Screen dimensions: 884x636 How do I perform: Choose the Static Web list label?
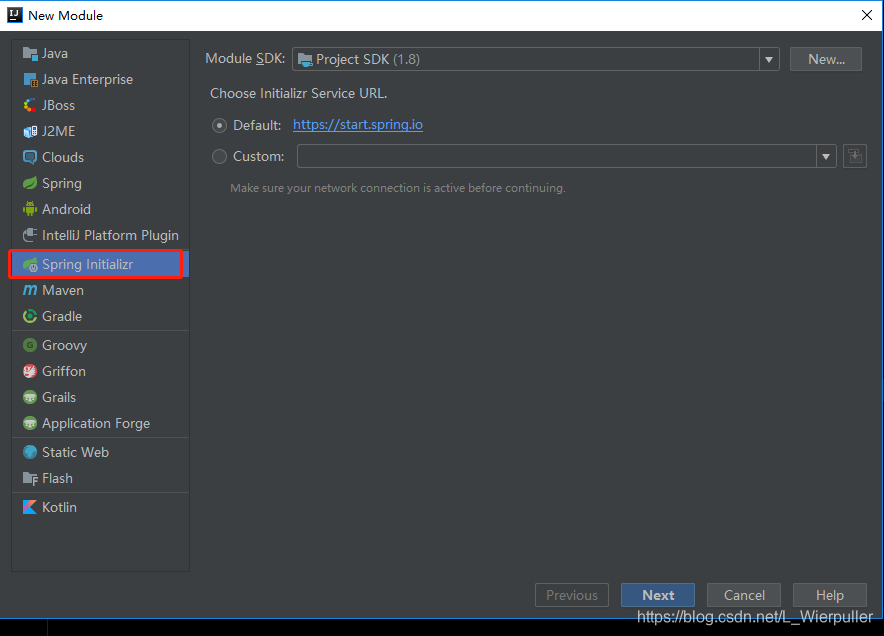click(x=75, y=452)
